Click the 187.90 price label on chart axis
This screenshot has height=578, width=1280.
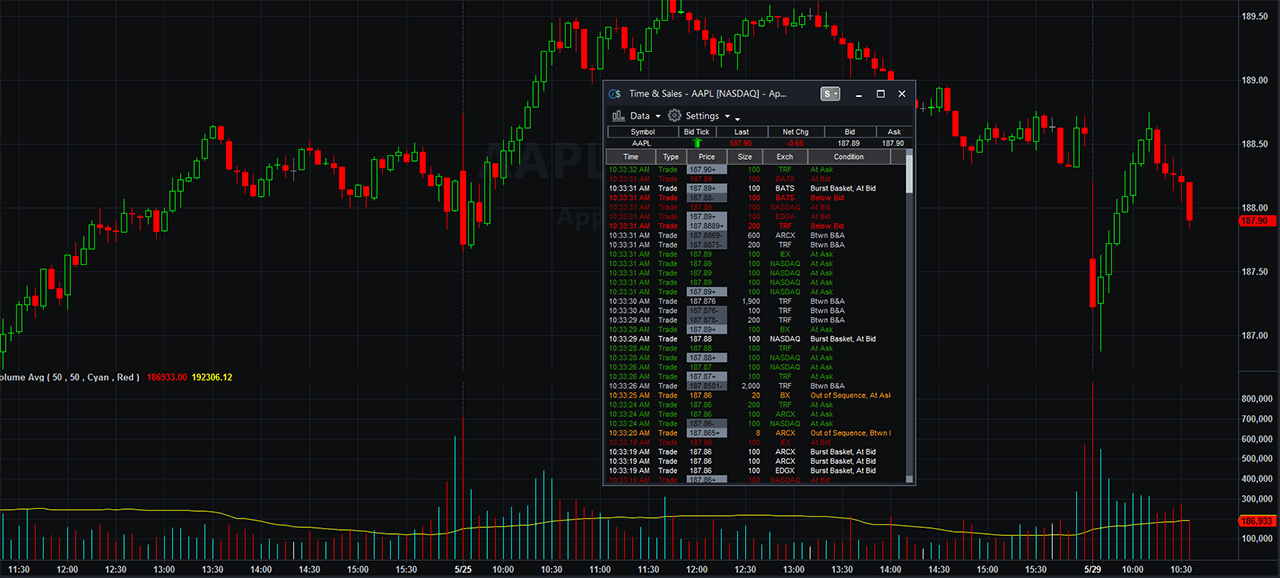point(1255,220)
